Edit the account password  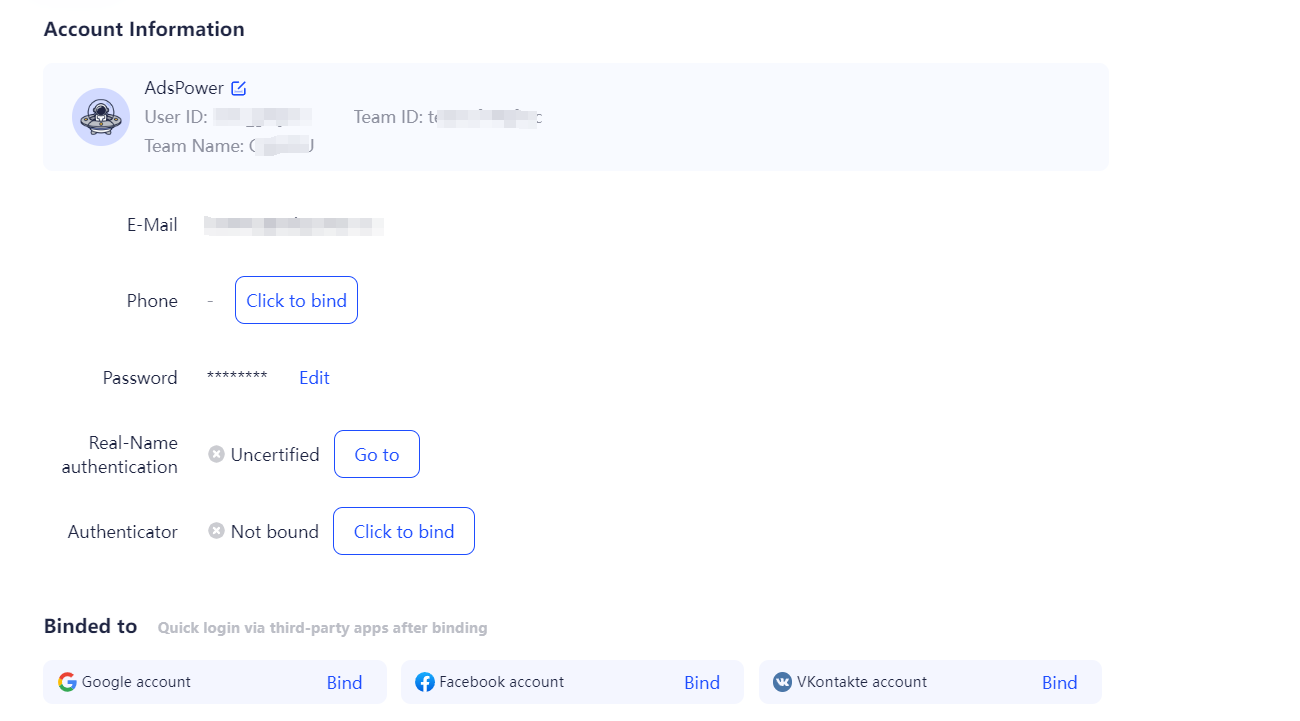point(314,377)
